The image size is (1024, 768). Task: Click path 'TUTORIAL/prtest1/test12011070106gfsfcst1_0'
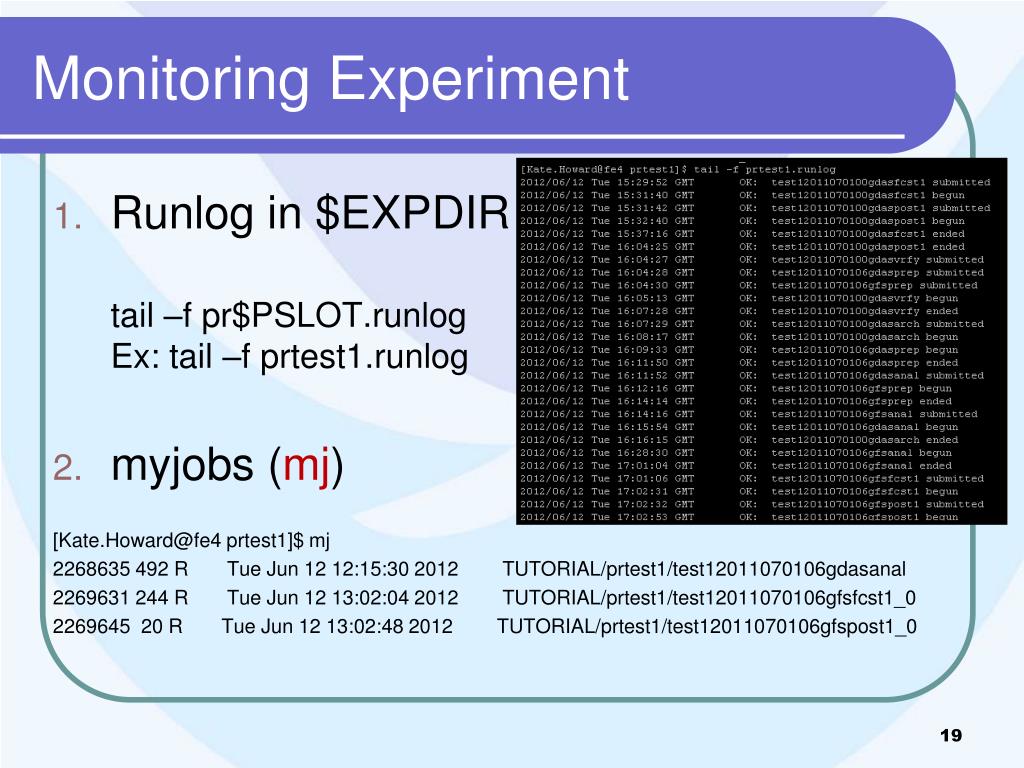click(709, 598)
